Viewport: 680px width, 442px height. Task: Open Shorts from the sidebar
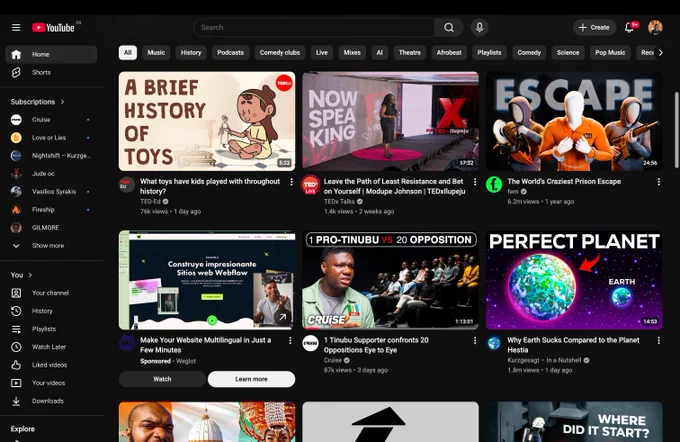click(x=51, y=72)
